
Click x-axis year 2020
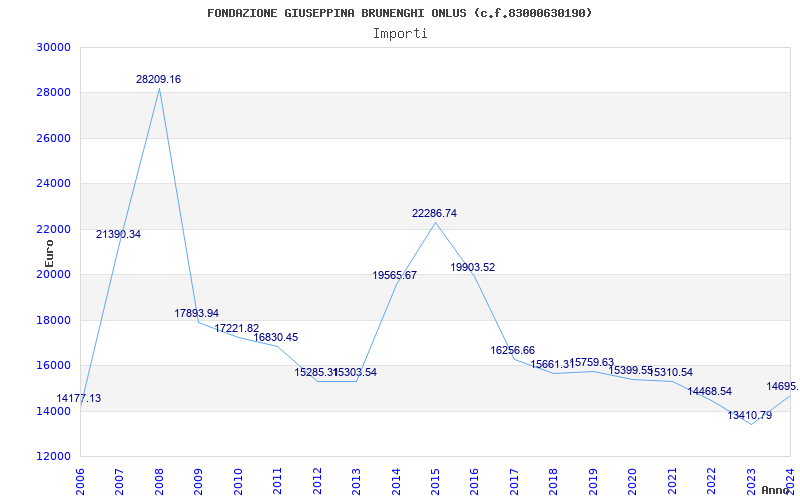point(632,482)
